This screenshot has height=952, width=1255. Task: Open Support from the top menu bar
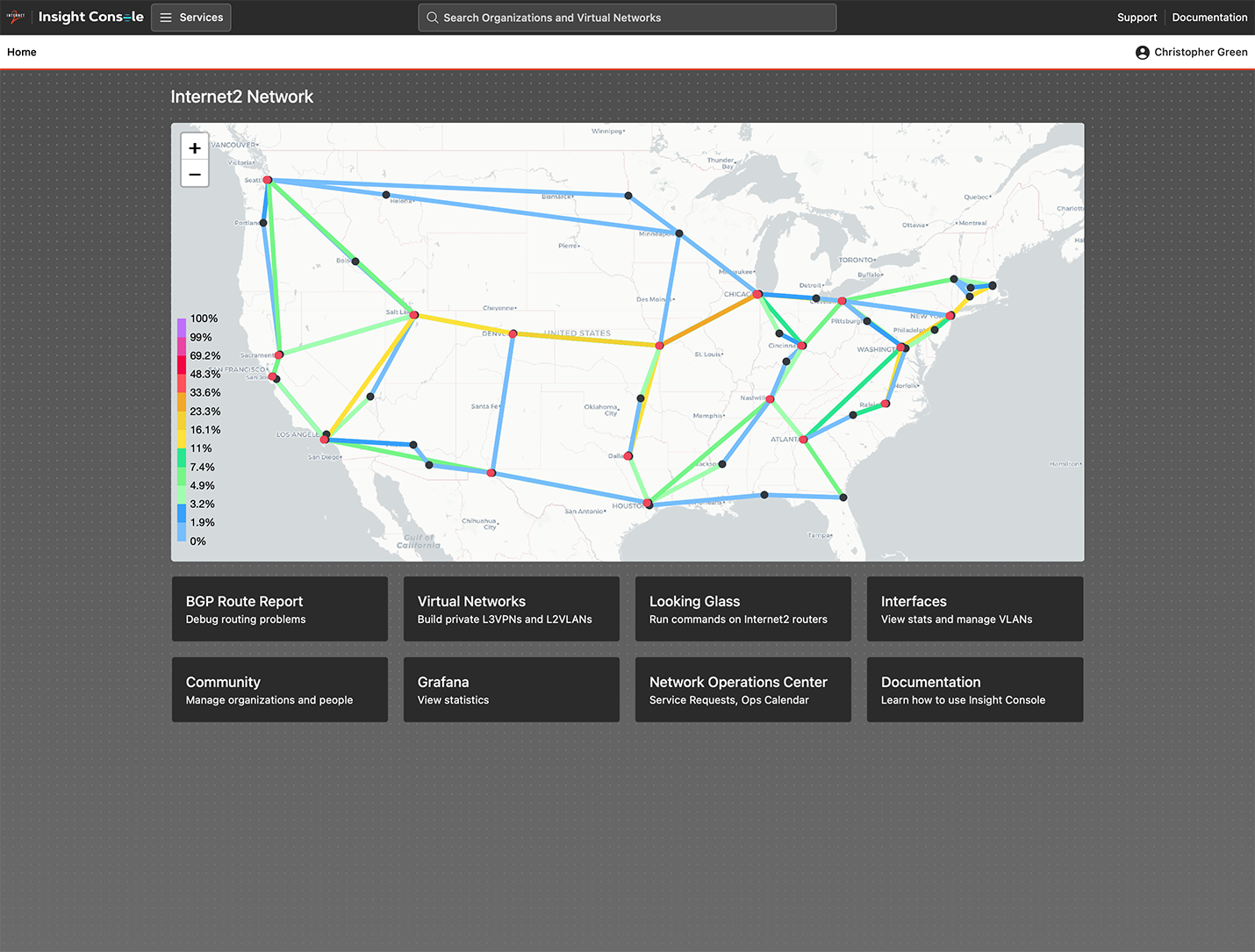(x=1137, y=17)
